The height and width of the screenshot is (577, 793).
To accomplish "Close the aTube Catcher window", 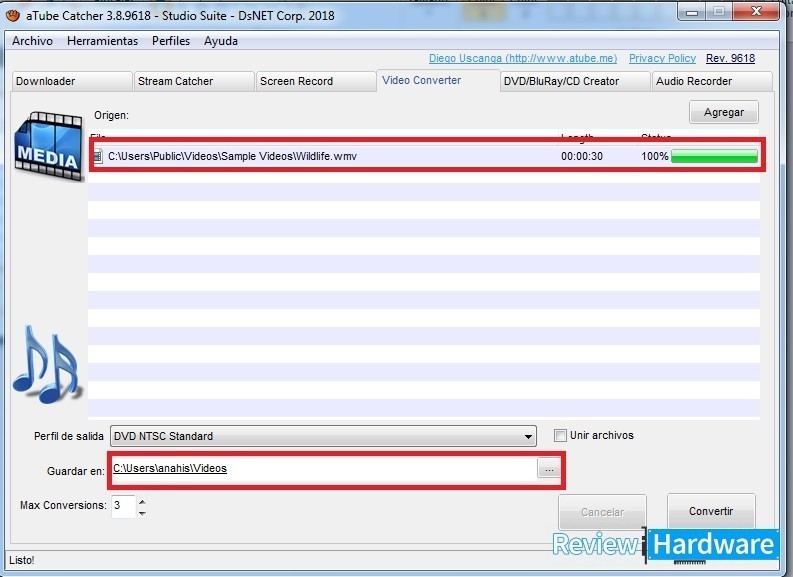I will click(756, 12).
